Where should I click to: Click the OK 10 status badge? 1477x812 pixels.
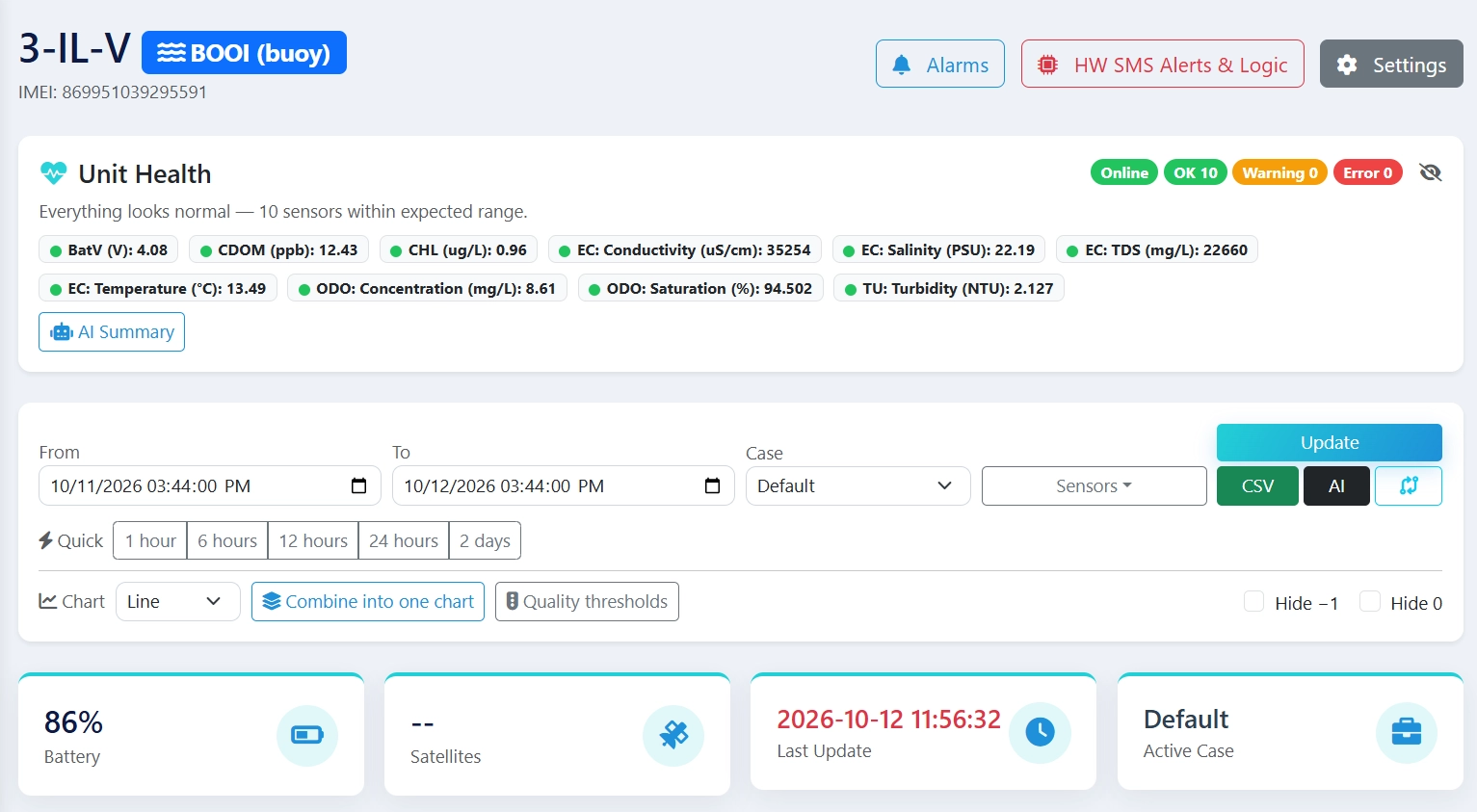tap(1196, 172)
